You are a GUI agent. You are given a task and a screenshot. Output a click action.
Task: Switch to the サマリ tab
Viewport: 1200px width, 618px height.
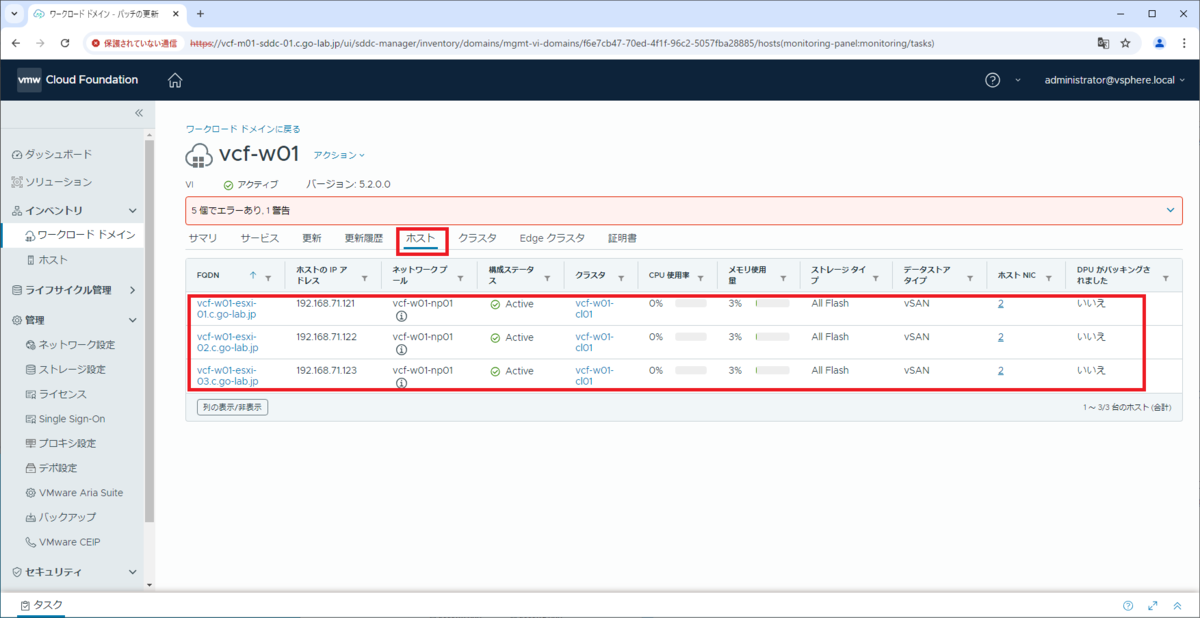click(203, 238)
